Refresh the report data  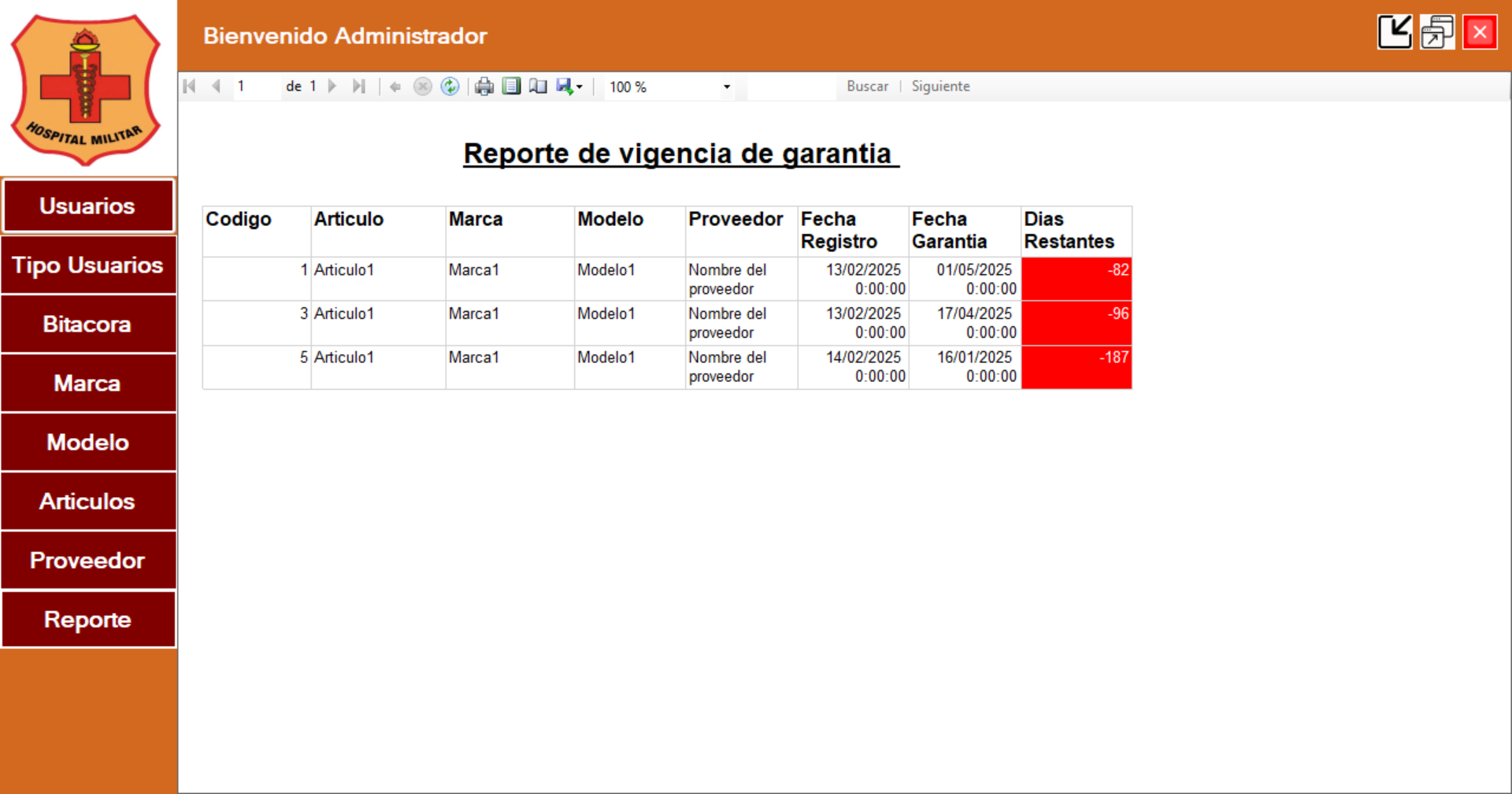[450, 87]
